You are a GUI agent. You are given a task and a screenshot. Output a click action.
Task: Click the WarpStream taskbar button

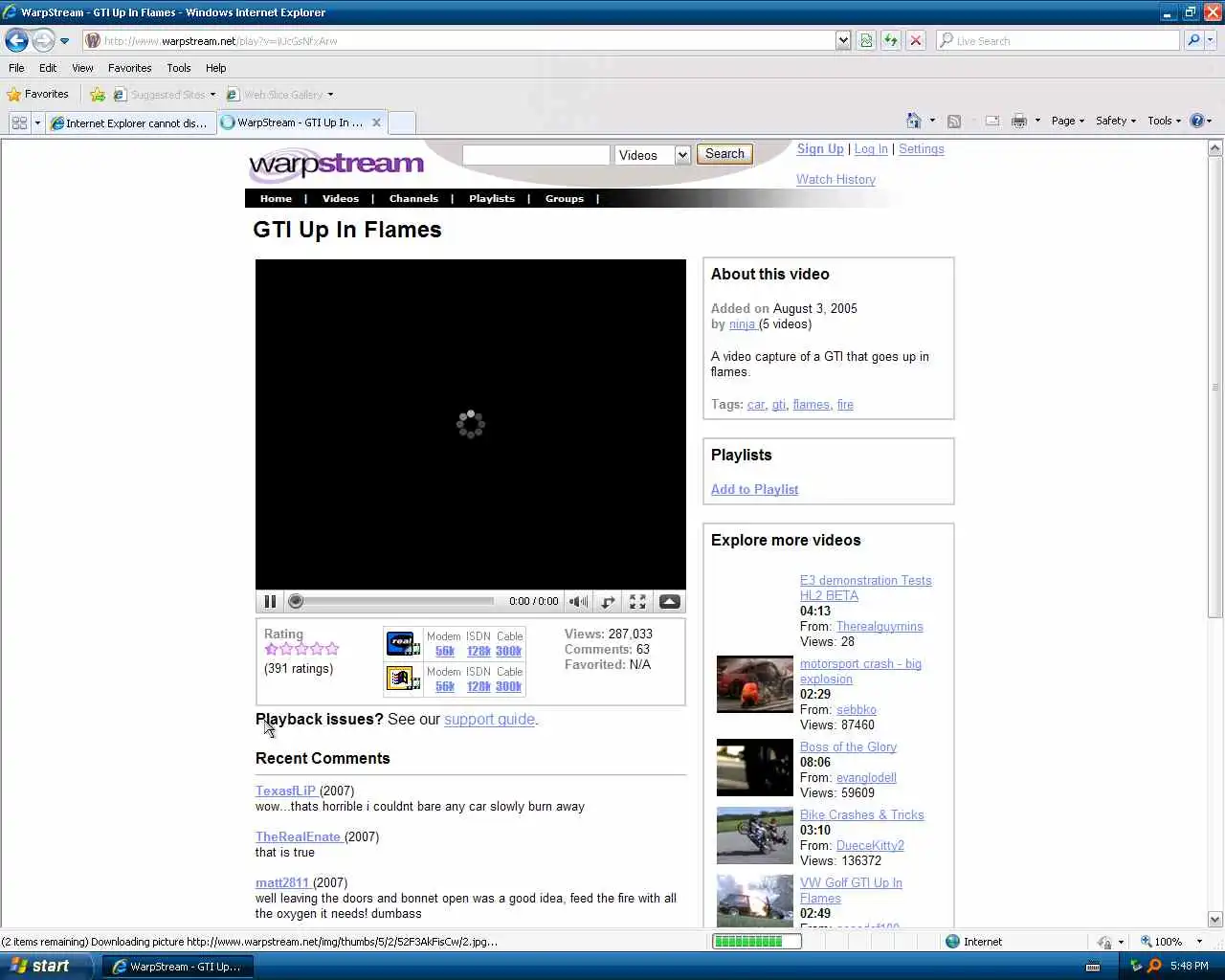[x=178, y=967]
